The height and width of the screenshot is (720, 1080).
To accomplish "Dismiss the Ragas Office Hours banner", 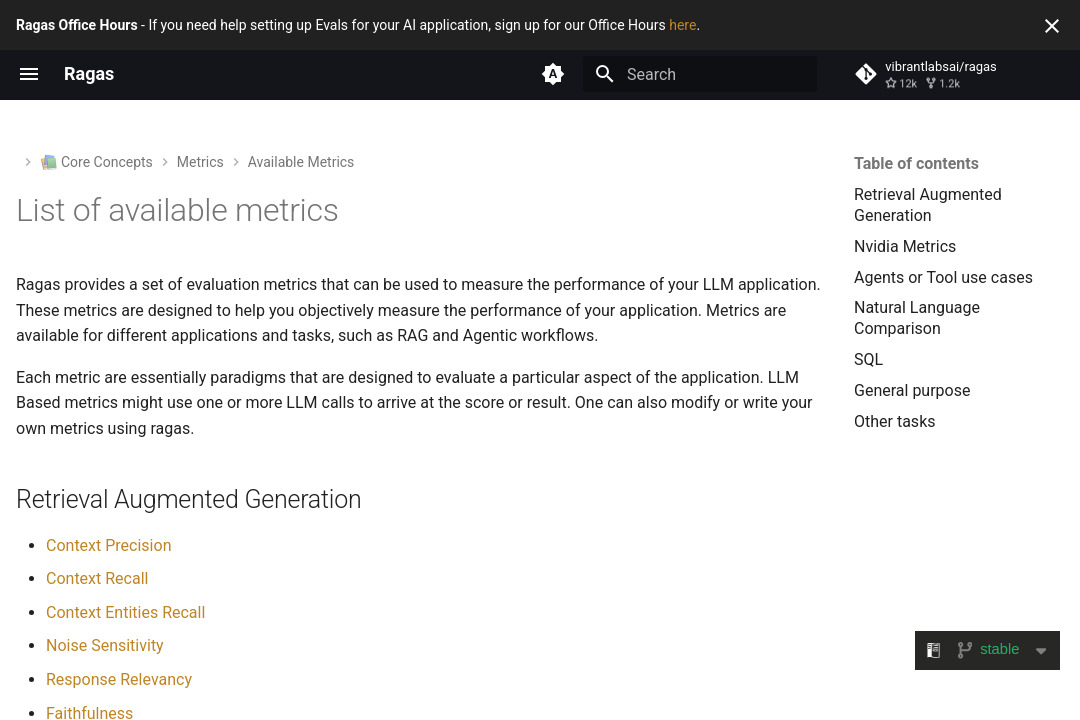I will coord(1052,26).
